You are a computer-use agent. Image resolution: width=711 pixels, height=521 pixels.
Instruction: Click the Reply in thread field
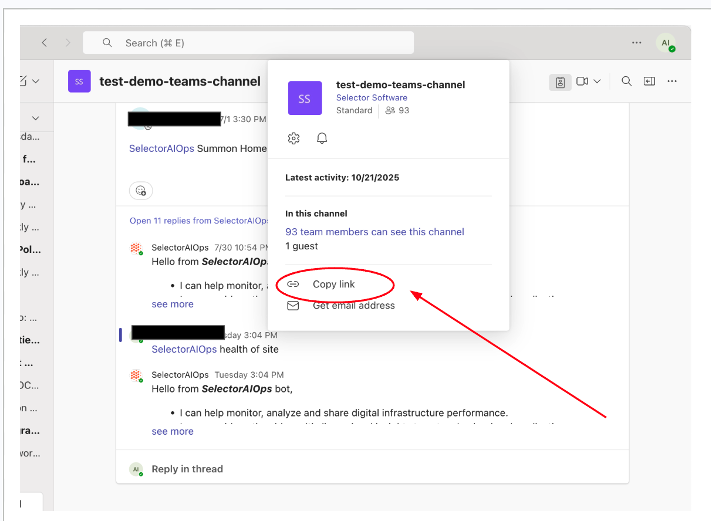click(x=187, y=469)
